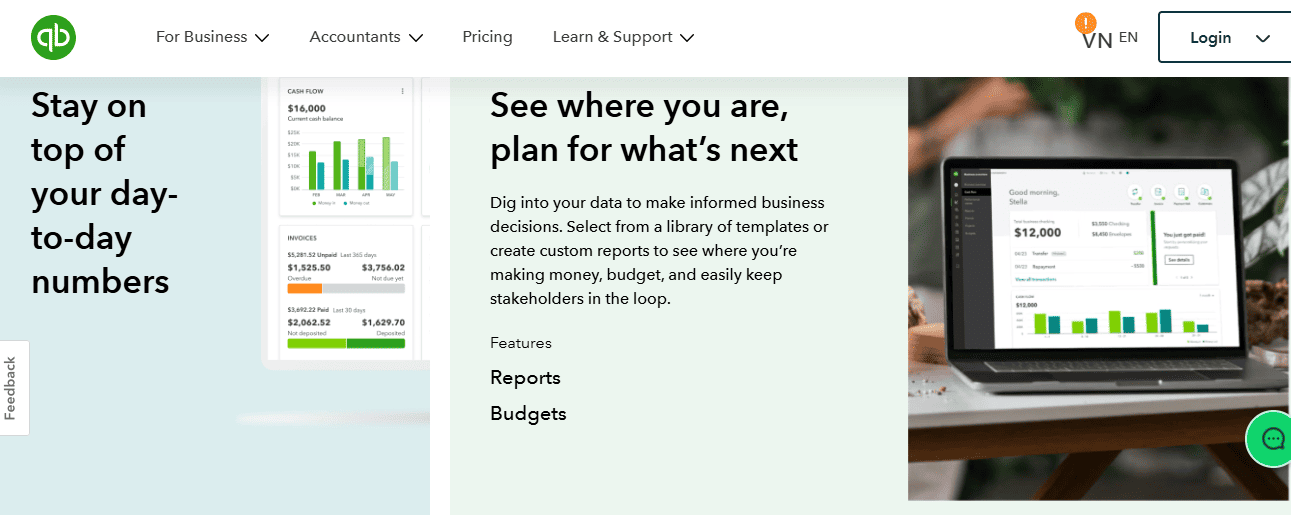Open the three-dot menu on Cash Flow card

tap(403, 91)
